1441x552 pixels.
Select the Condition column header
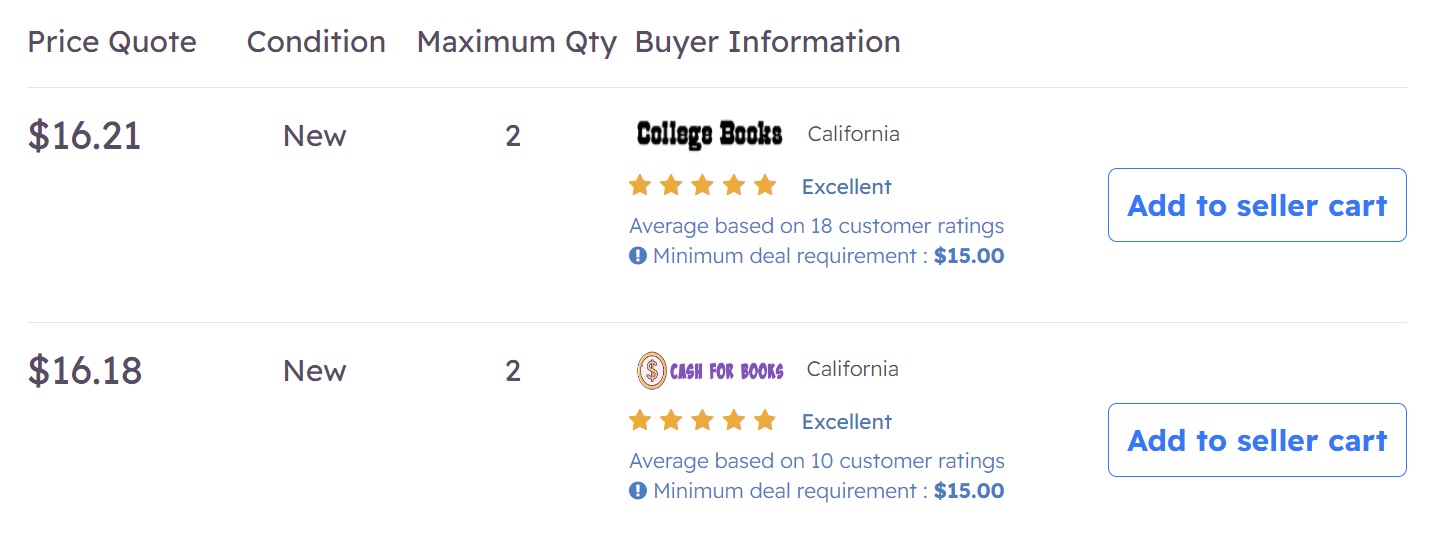(316, 42)
